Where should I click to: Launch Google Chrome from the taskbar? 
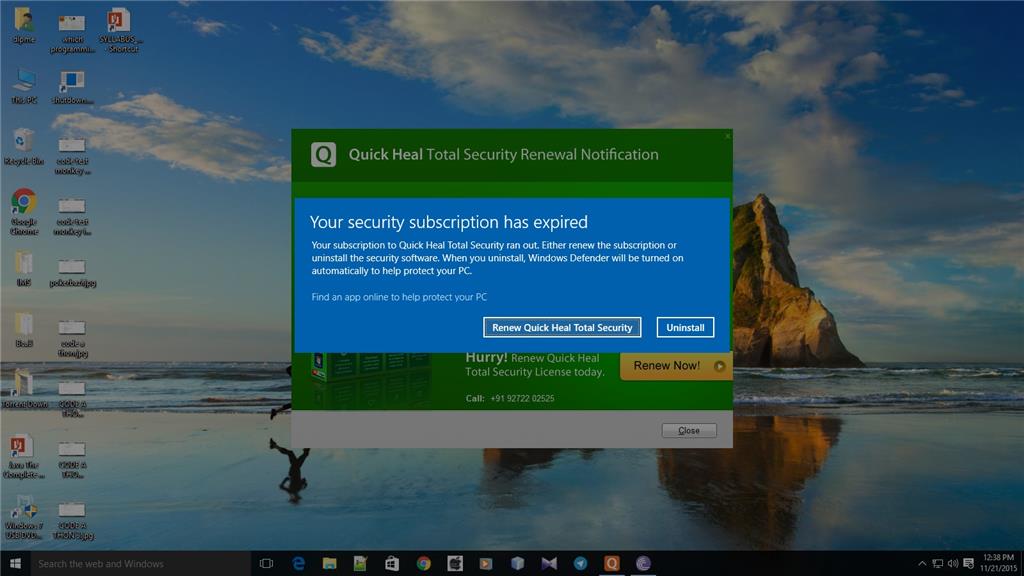pyautogui.click(x=423, y=563)
